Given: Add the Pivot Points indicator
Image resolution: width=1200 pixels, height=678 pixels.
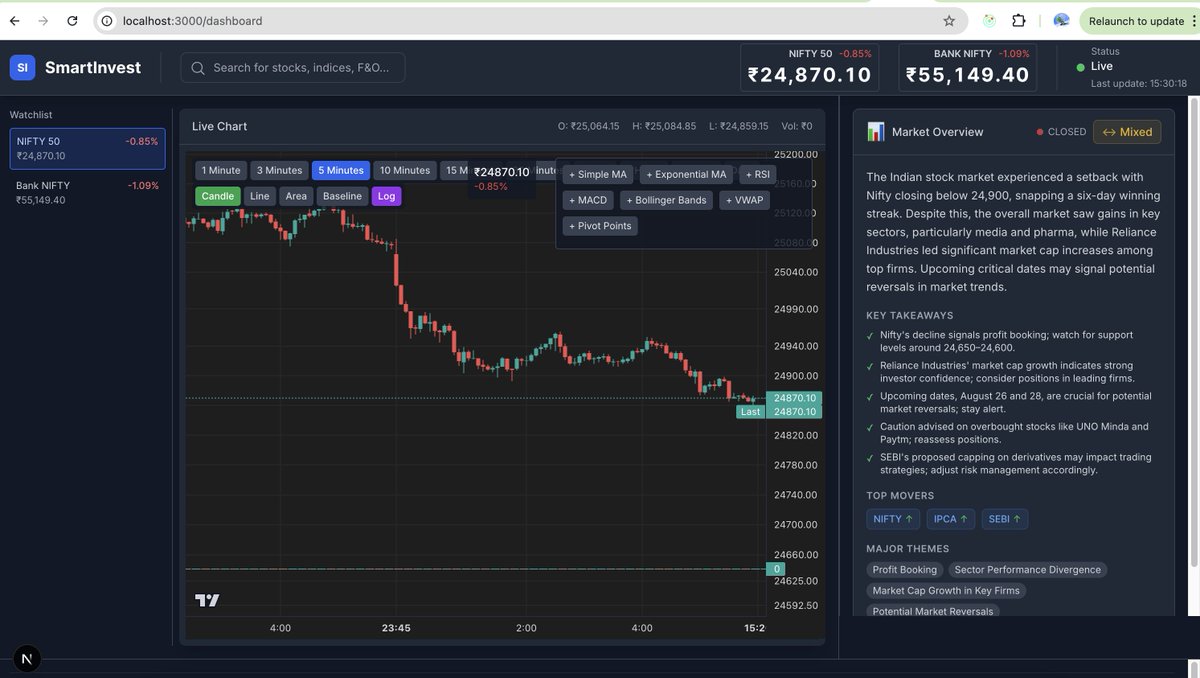Looking at the screenshot, I should 600,226.
